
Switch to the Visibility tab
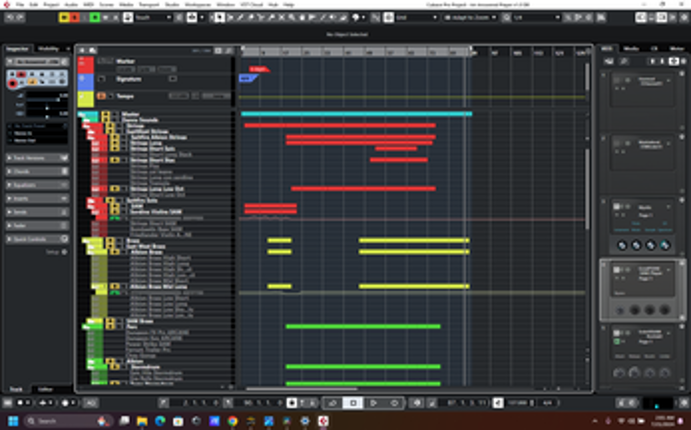(48, 48)
